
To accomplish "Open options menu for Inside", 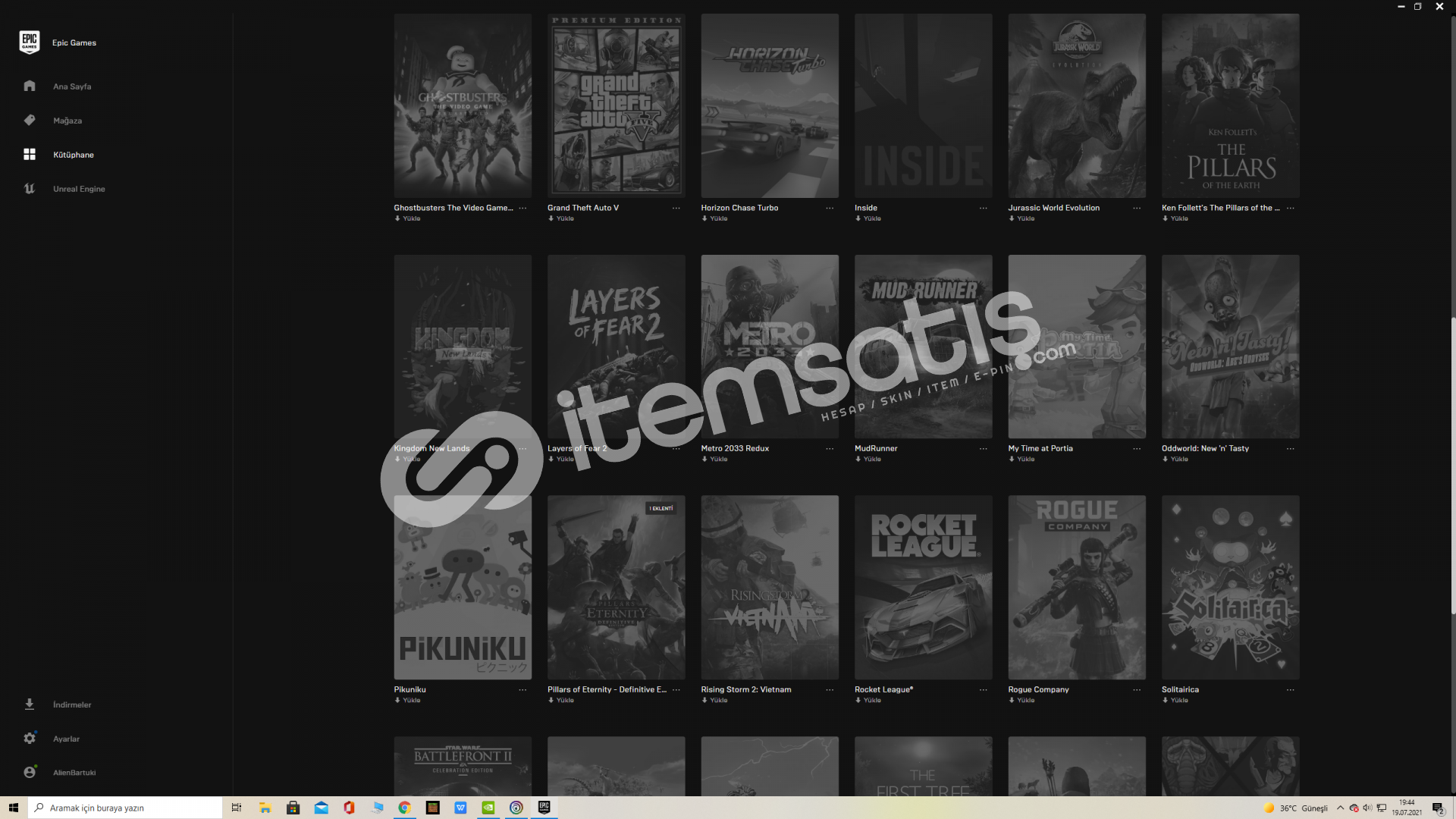I will tap(983, 208).
